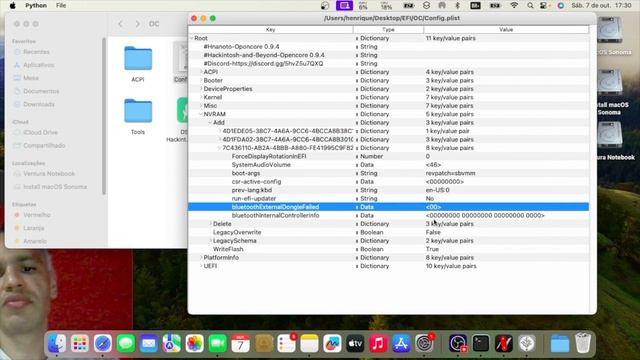Open Launchpad in the Dock

(x=80, y=343)
